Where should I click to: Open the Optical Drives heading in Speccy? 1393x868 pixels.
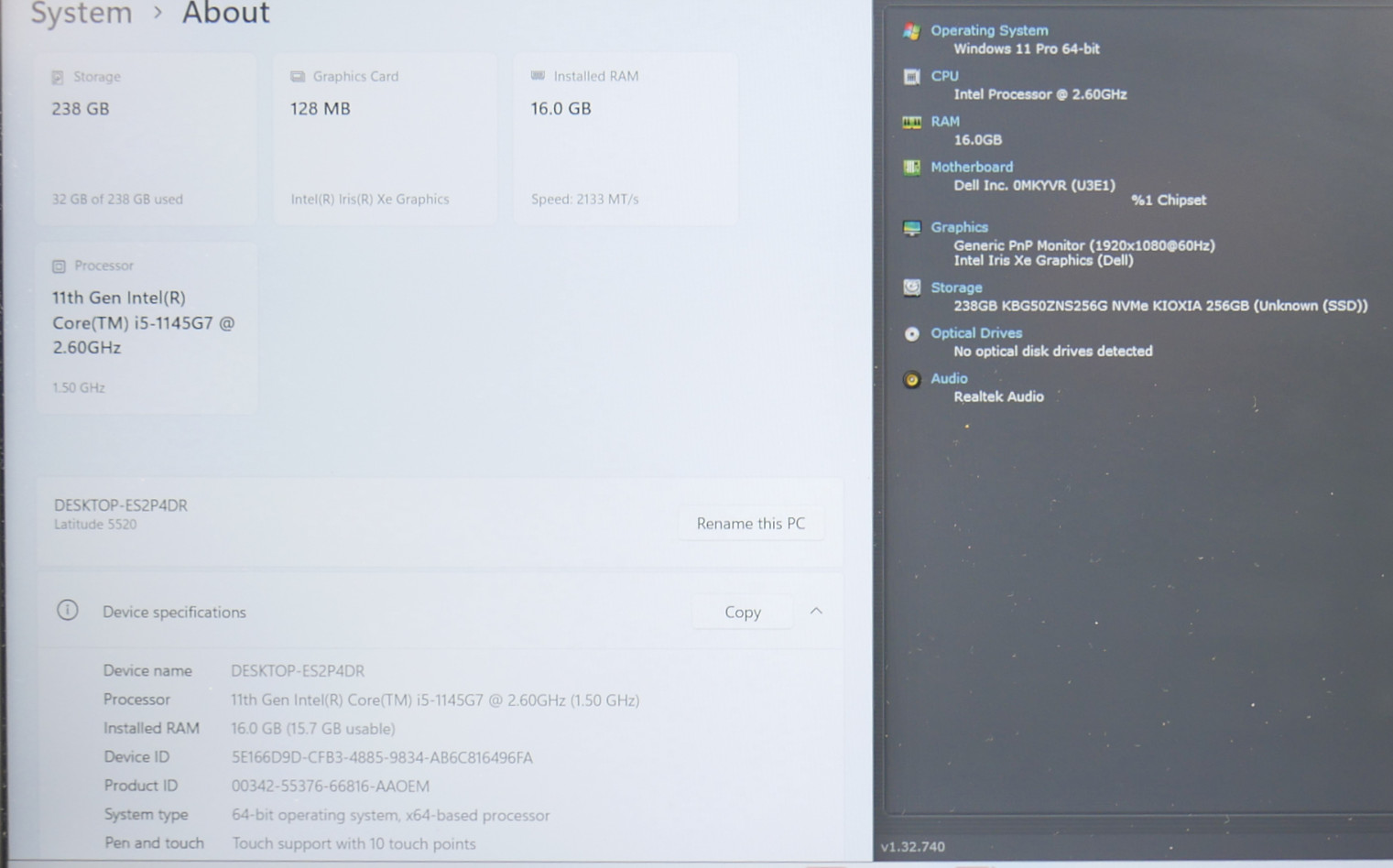click(976, 333)
